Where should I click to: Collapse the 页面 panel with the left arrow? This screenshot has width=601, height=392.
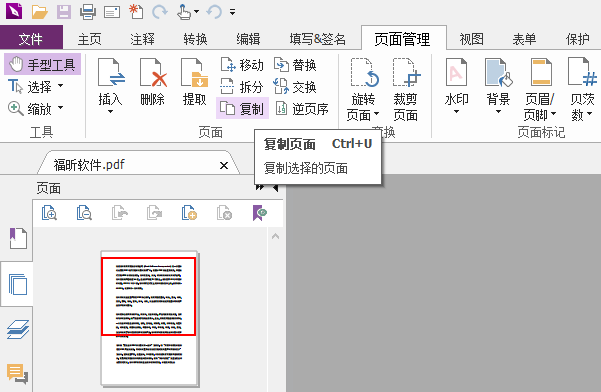tap(275, 188)
